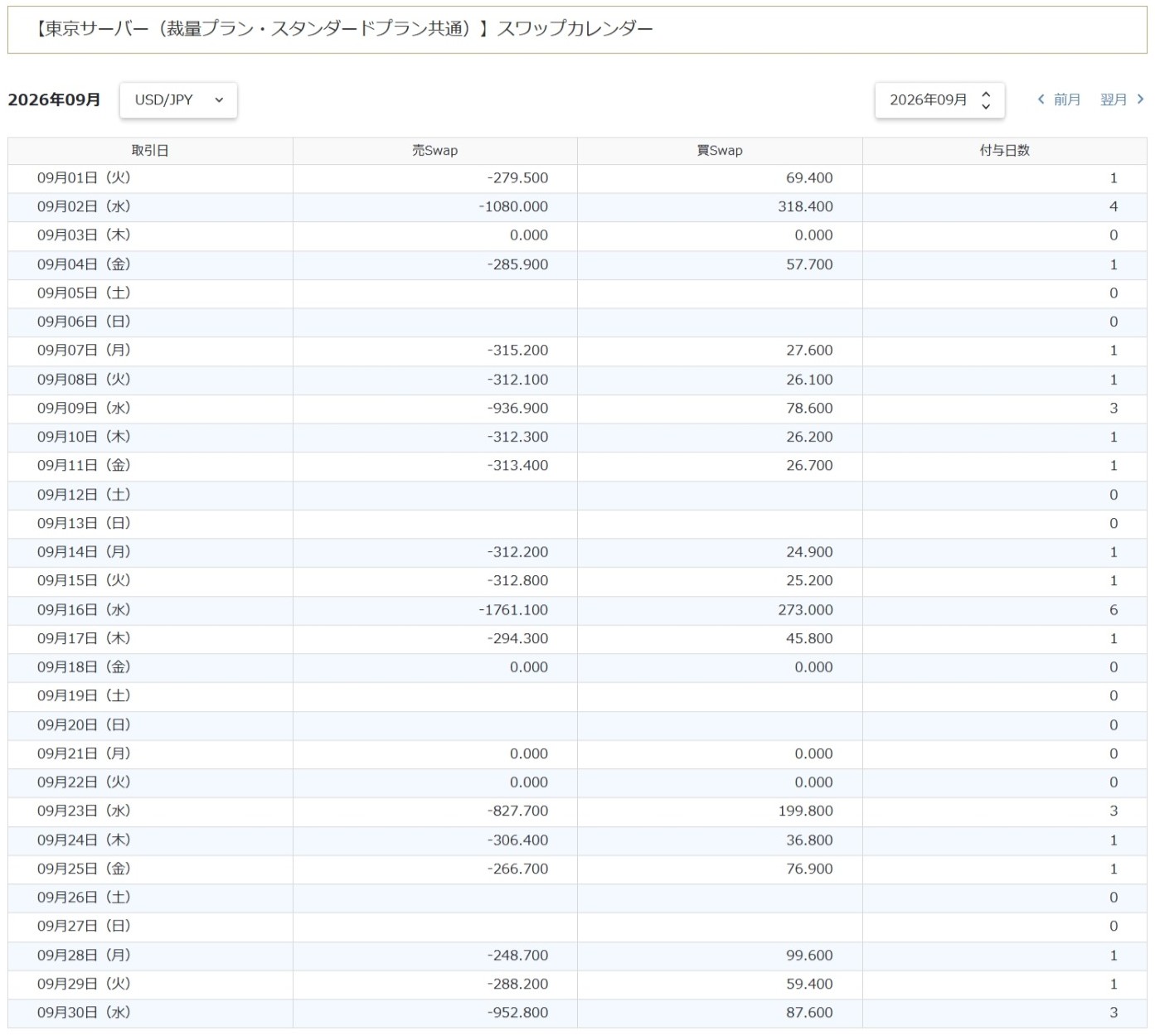Screen dimensions: 1155x1036
Task: Click the 取引日 column header
Action: coord(150,151)
